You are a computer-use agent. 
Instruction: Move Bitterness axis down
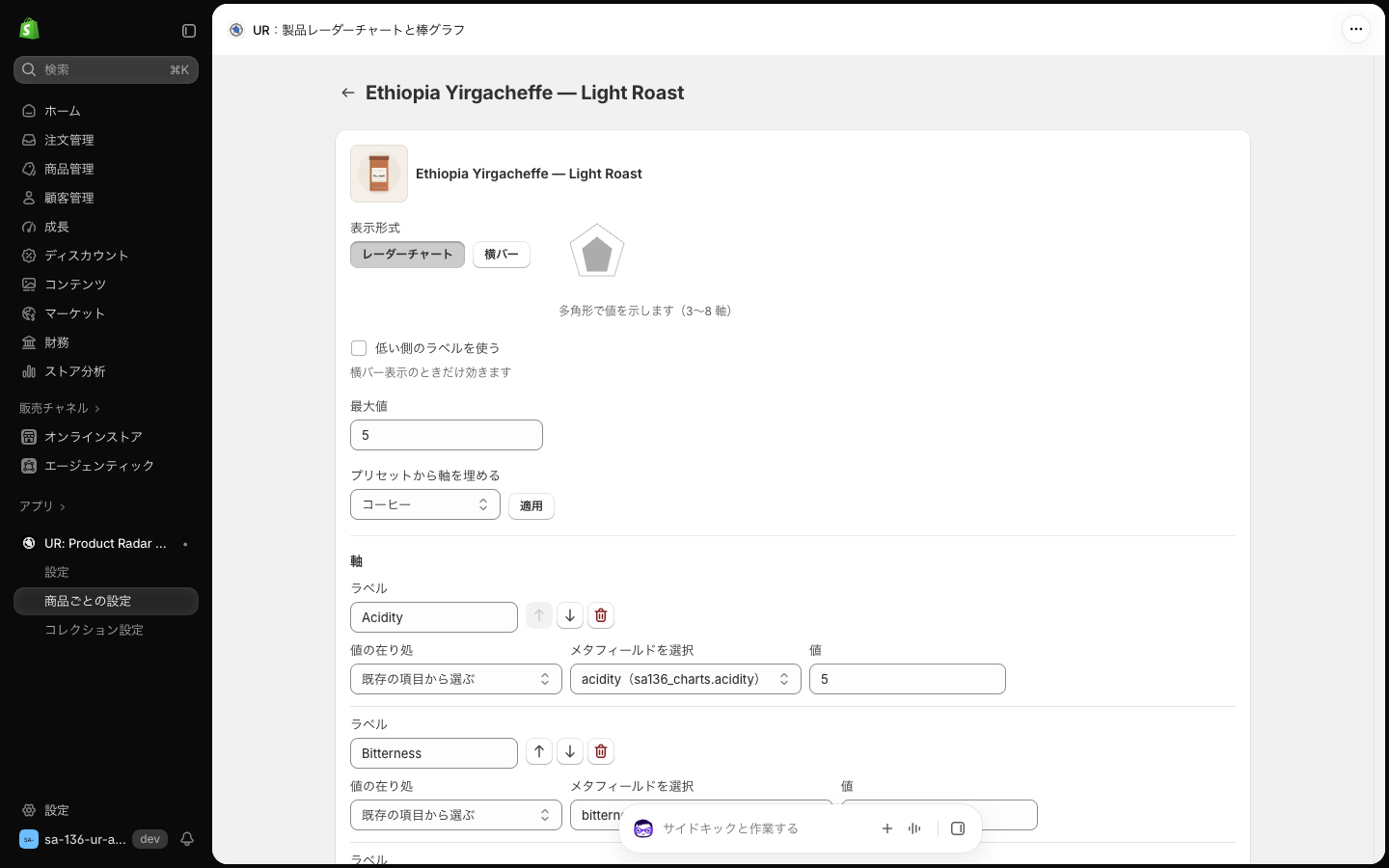point(570,751)
